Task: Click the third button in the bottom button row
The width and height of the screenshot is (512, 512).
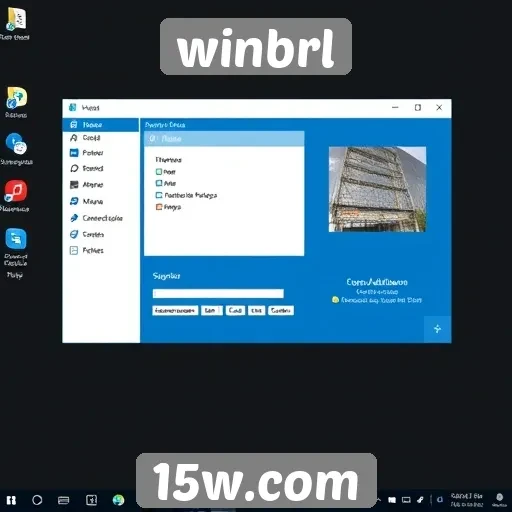Action: 235,311
